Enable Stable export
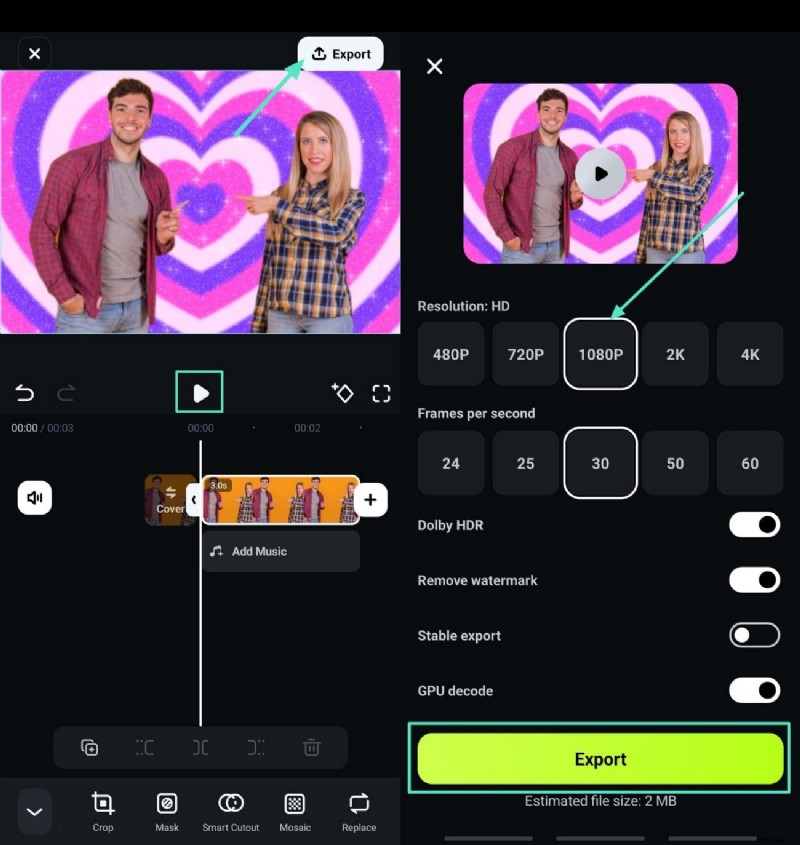800x845 pixels. click(754, 635)
